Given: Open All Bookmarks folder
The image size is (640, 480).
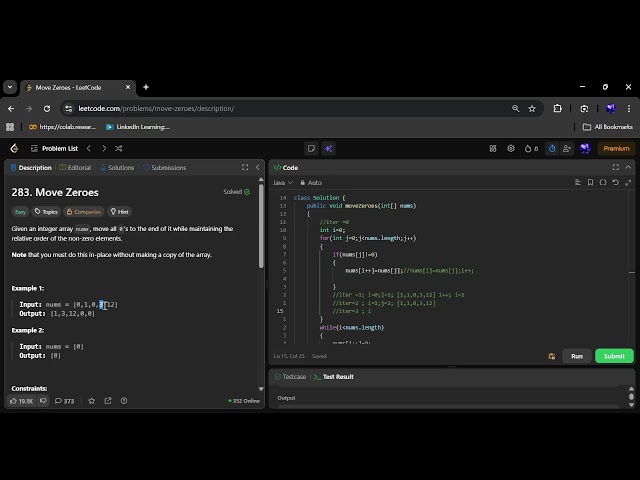Looking at the screenshot, I should tap(608, 127).
